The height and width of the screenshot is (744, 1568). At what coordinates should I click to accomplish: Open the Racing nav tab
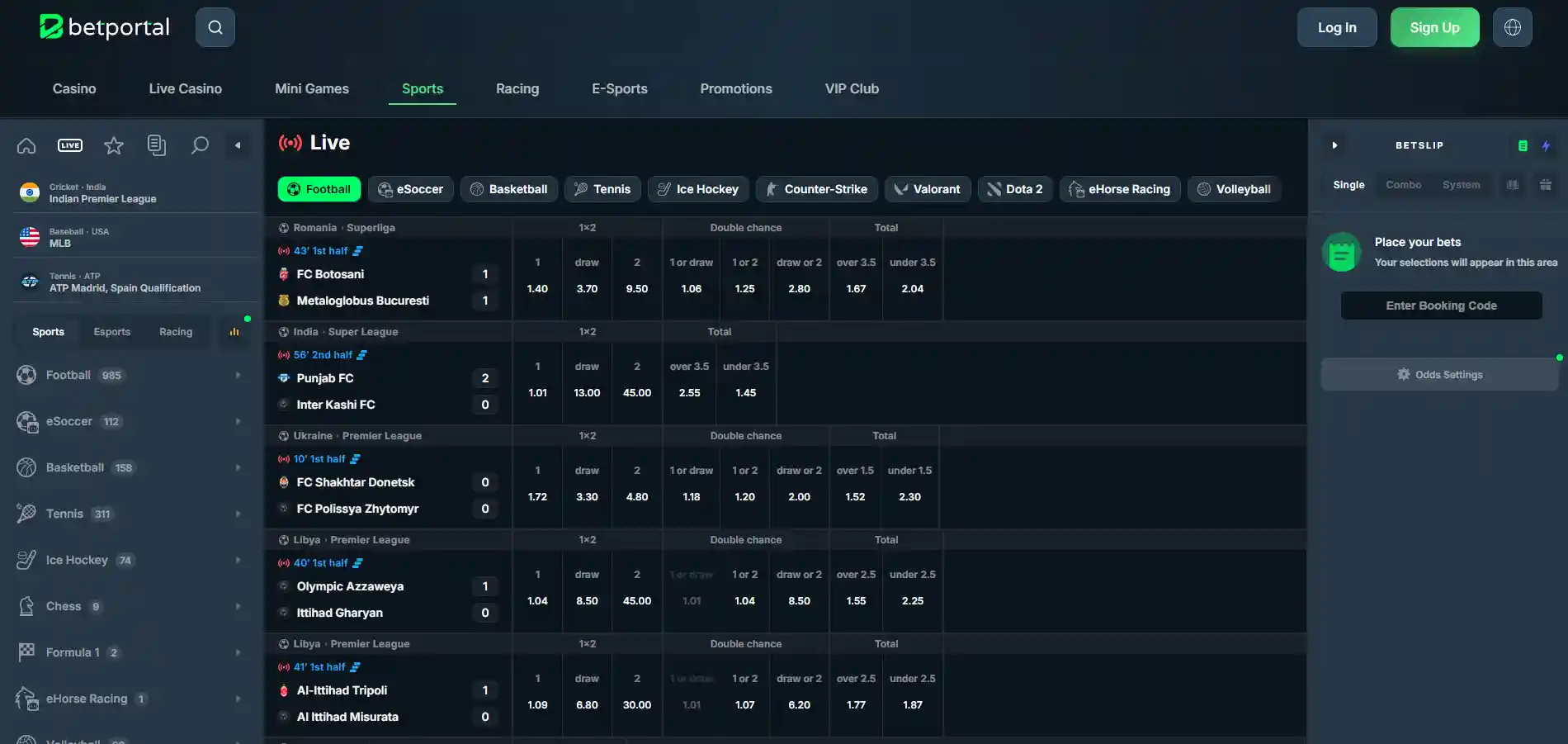517,88
